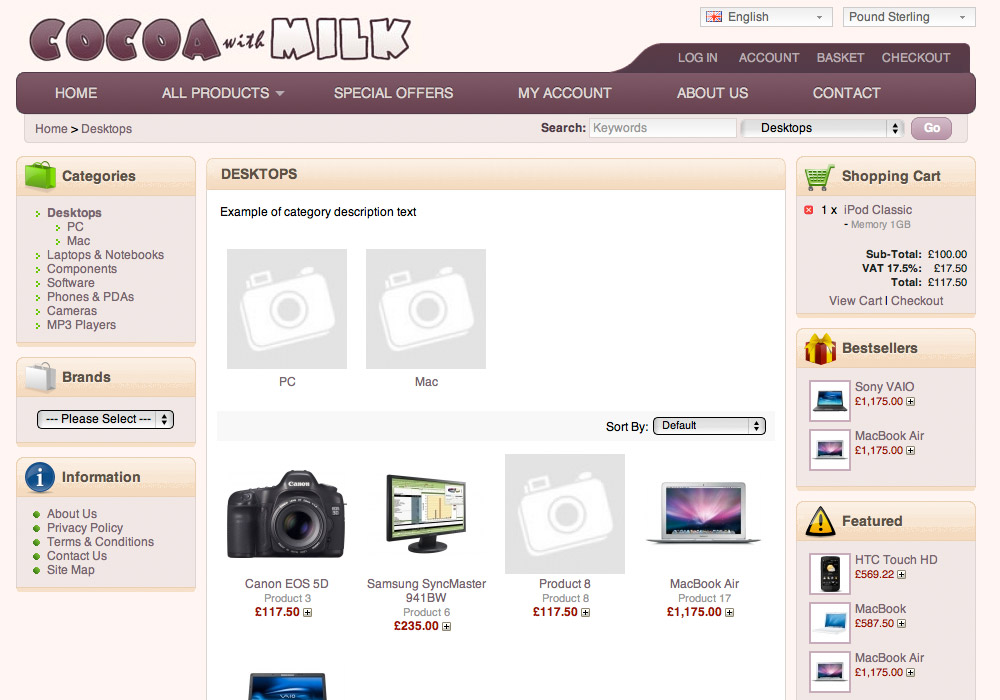Image resolution: width=1000 pixels, height=700 pixels.
Task: Open Sony VAIO thumbnail in Bestsellers
Action: (x=830, y=401)
